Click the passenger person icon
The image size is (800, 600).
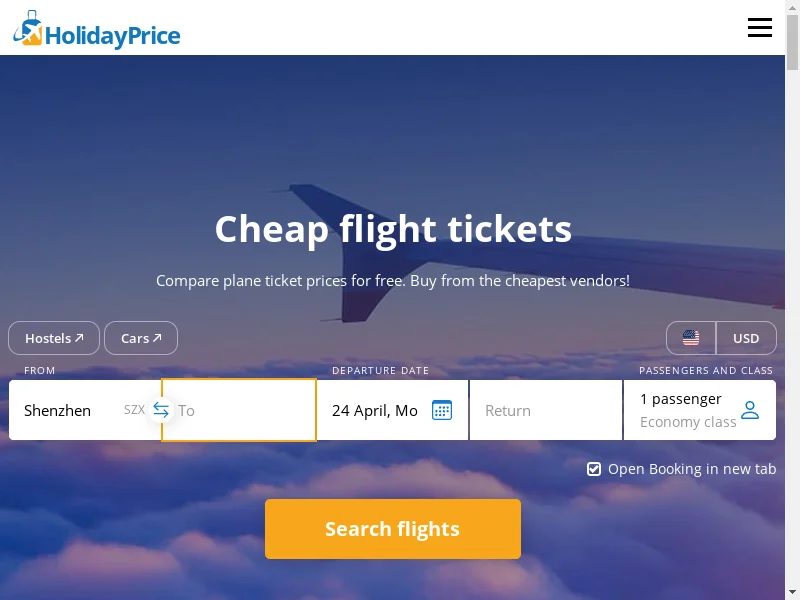[750, 410]
